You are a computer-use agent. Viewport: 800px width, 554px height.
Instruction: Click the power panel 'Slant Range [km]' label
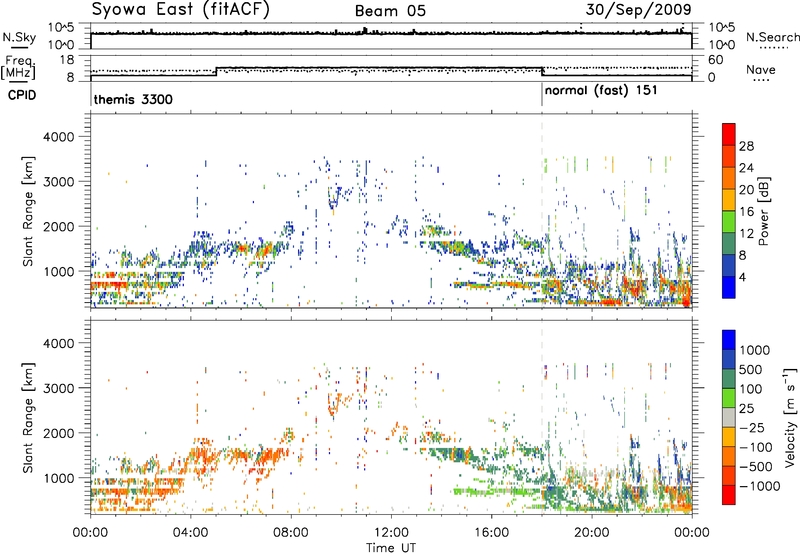pos(28,211)
